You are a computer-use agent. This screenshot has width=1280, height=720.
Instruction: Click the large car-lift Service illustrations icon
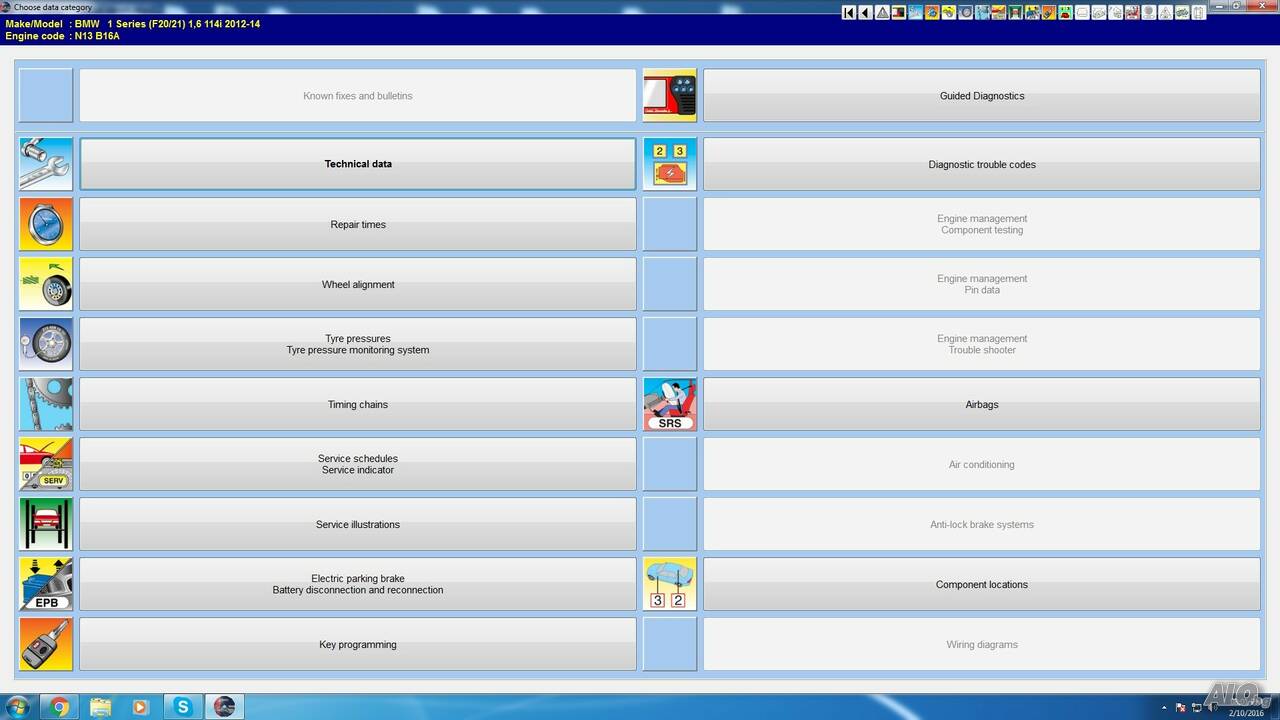[46, 524]
